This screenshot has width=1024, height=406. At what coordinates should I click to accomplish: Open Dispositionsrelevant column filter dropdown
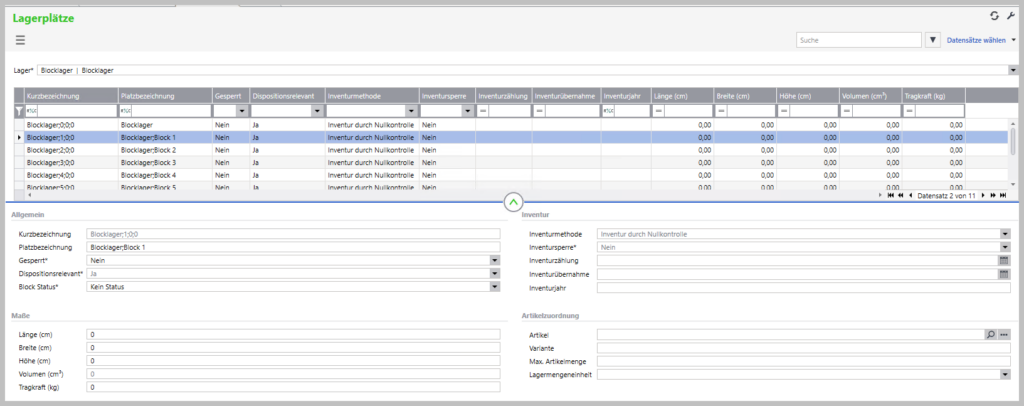click(319, 112)
